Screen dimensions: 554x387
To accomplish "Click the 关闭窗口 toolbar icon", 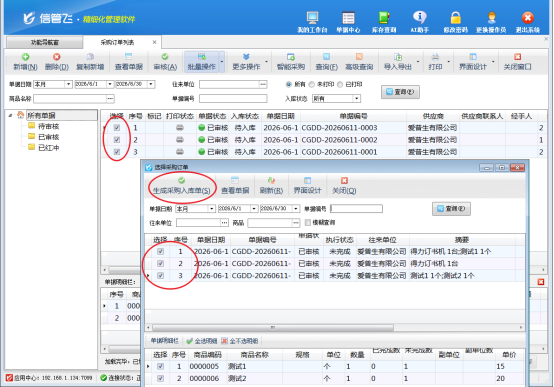I will coord(518,62).
